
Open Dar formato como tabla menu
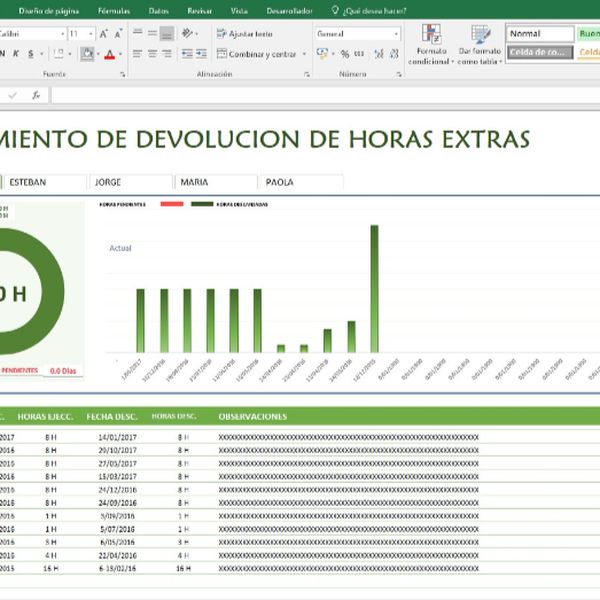[479, 45]
